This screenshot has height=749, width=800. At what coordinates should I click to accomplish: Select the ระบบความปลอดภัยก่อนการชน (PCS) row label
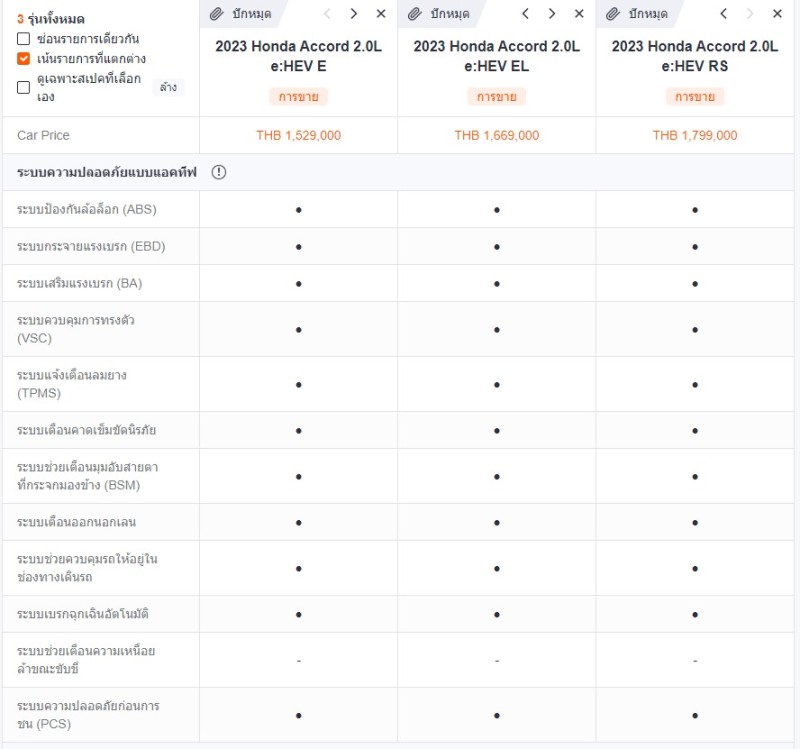(x=88, y=715)
